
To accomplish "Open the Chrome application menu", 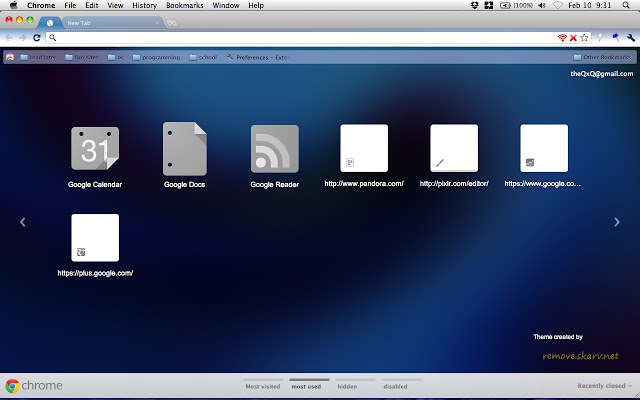I will point(41,5).
